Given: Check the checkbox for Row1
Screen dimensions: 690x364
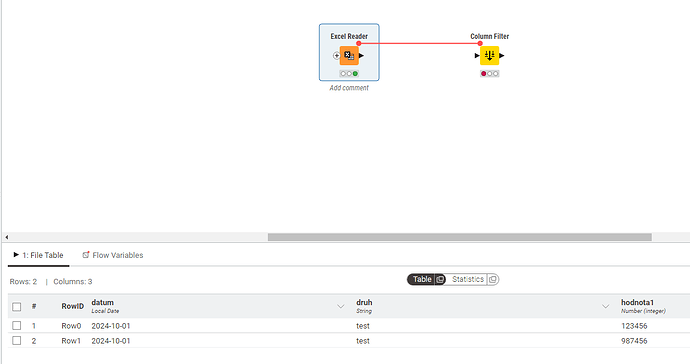Looking at the screenshot, I should pyautogui.click(x=17, y=340).
